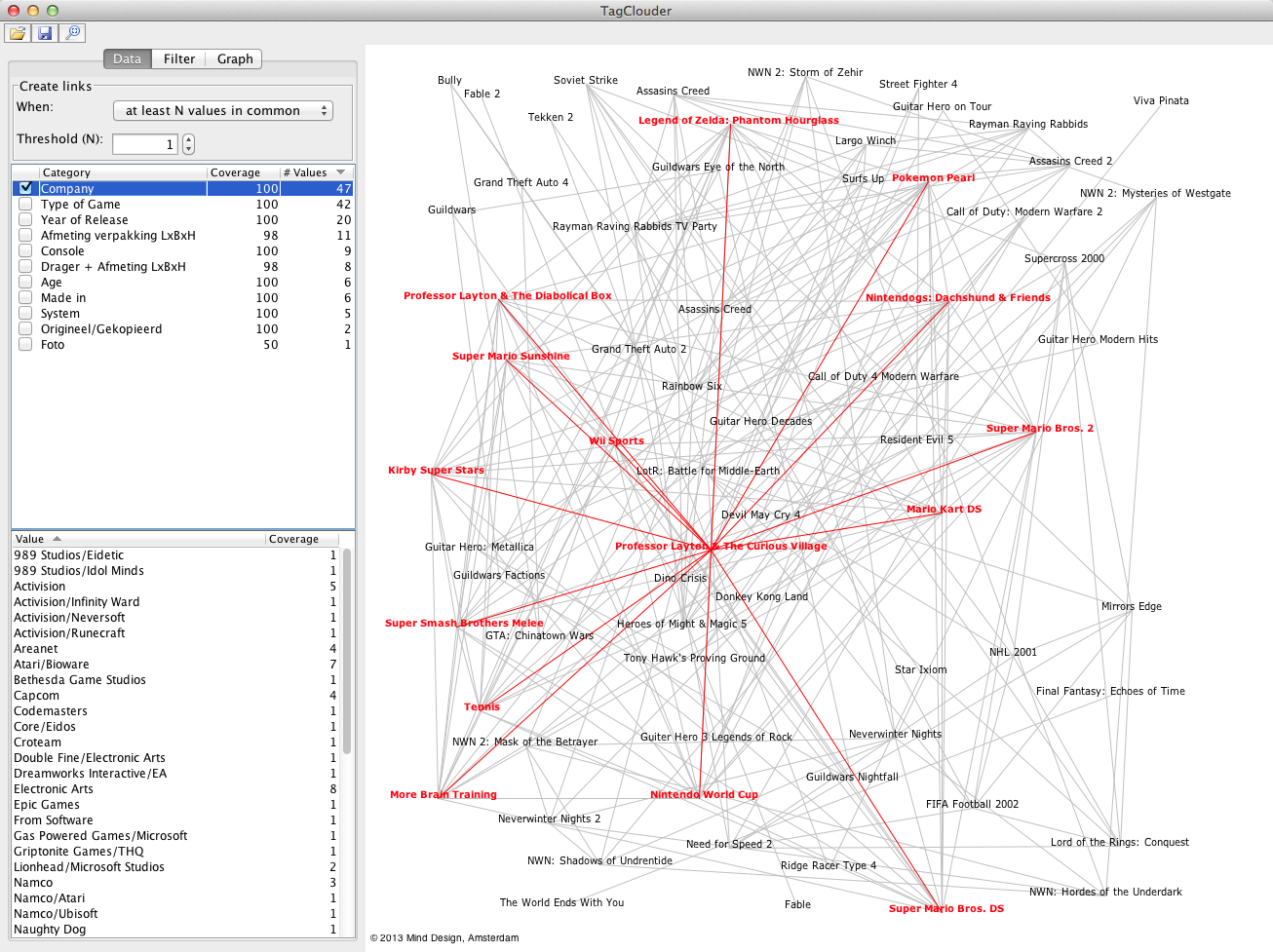
Task: Enable the Type of Game checkbox
Action: pos(25,205)
